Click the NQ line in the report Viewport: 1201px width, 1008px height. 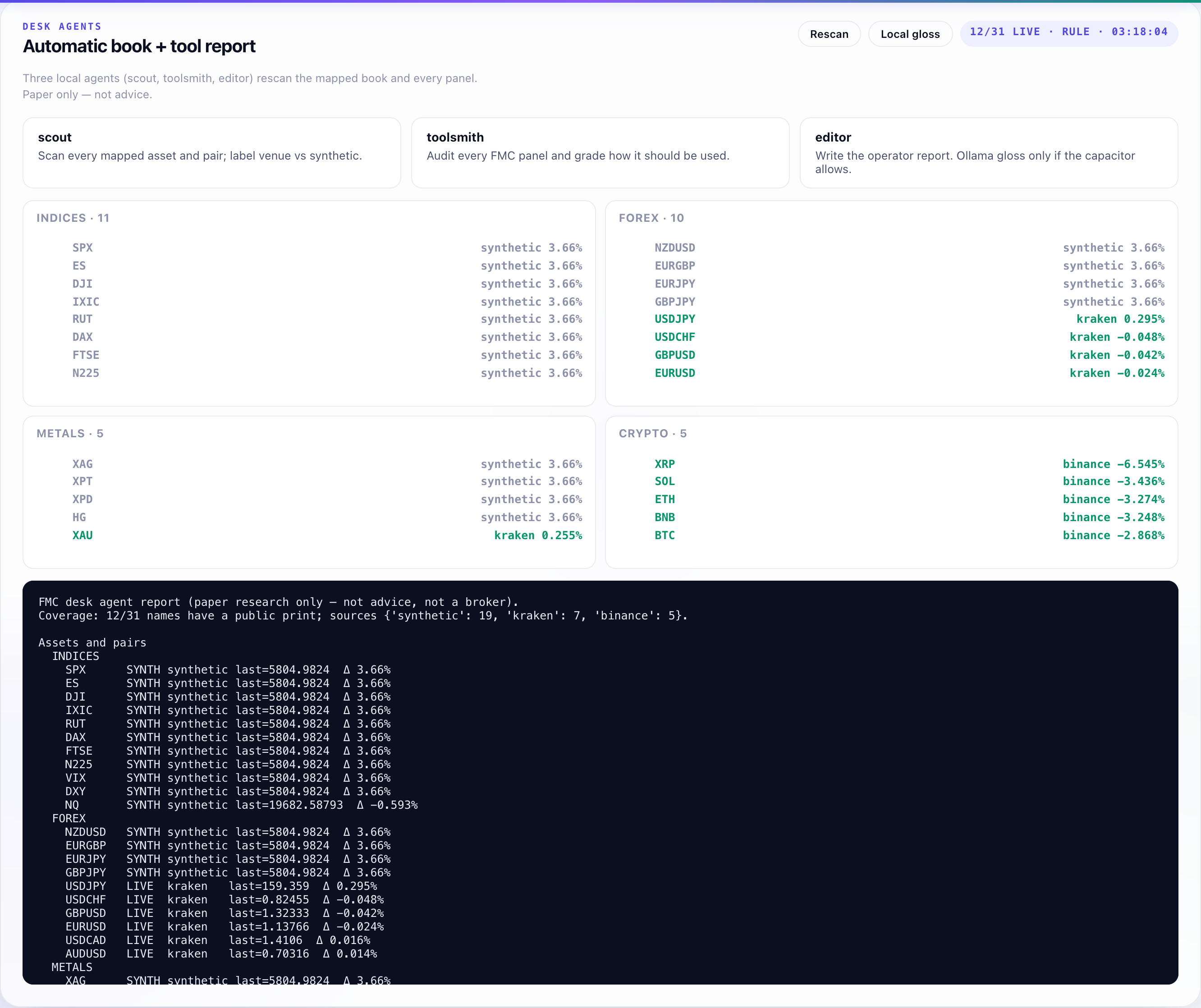pos(241,805)
